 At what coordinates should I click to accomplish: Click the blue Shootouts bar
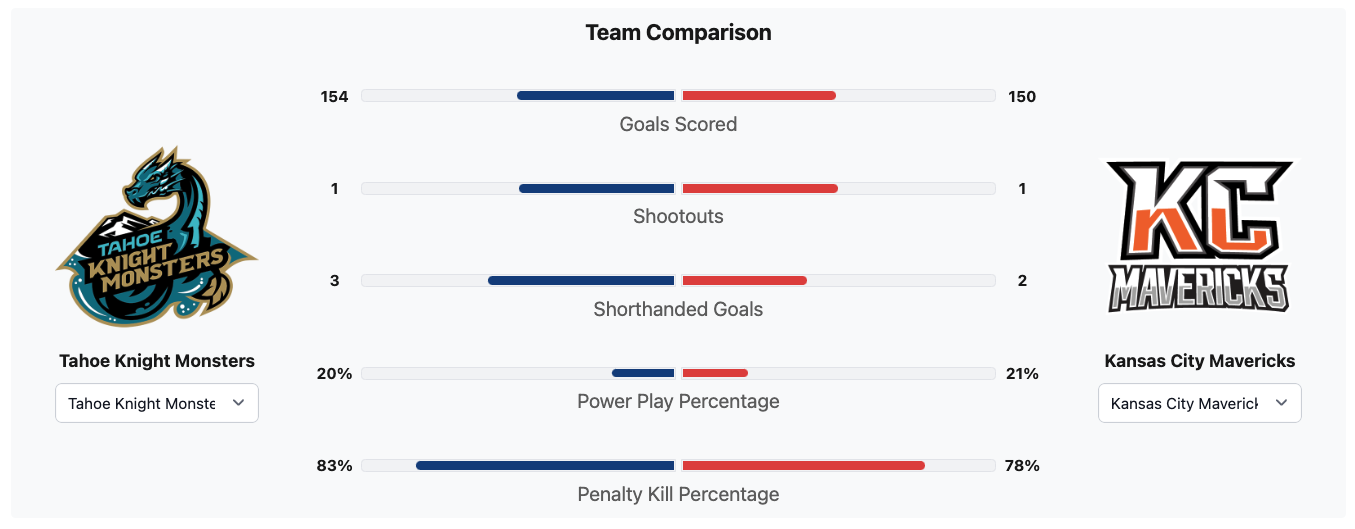pos(597,188)
